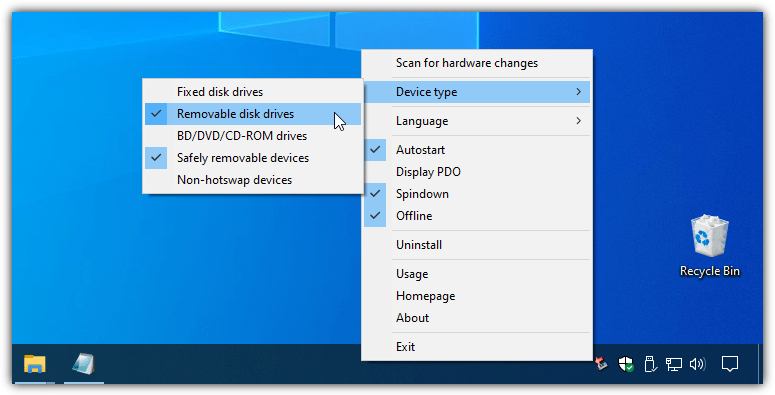Choose Scan for hardware changes
The image size is (775, 395).
(x=477, y=63)
